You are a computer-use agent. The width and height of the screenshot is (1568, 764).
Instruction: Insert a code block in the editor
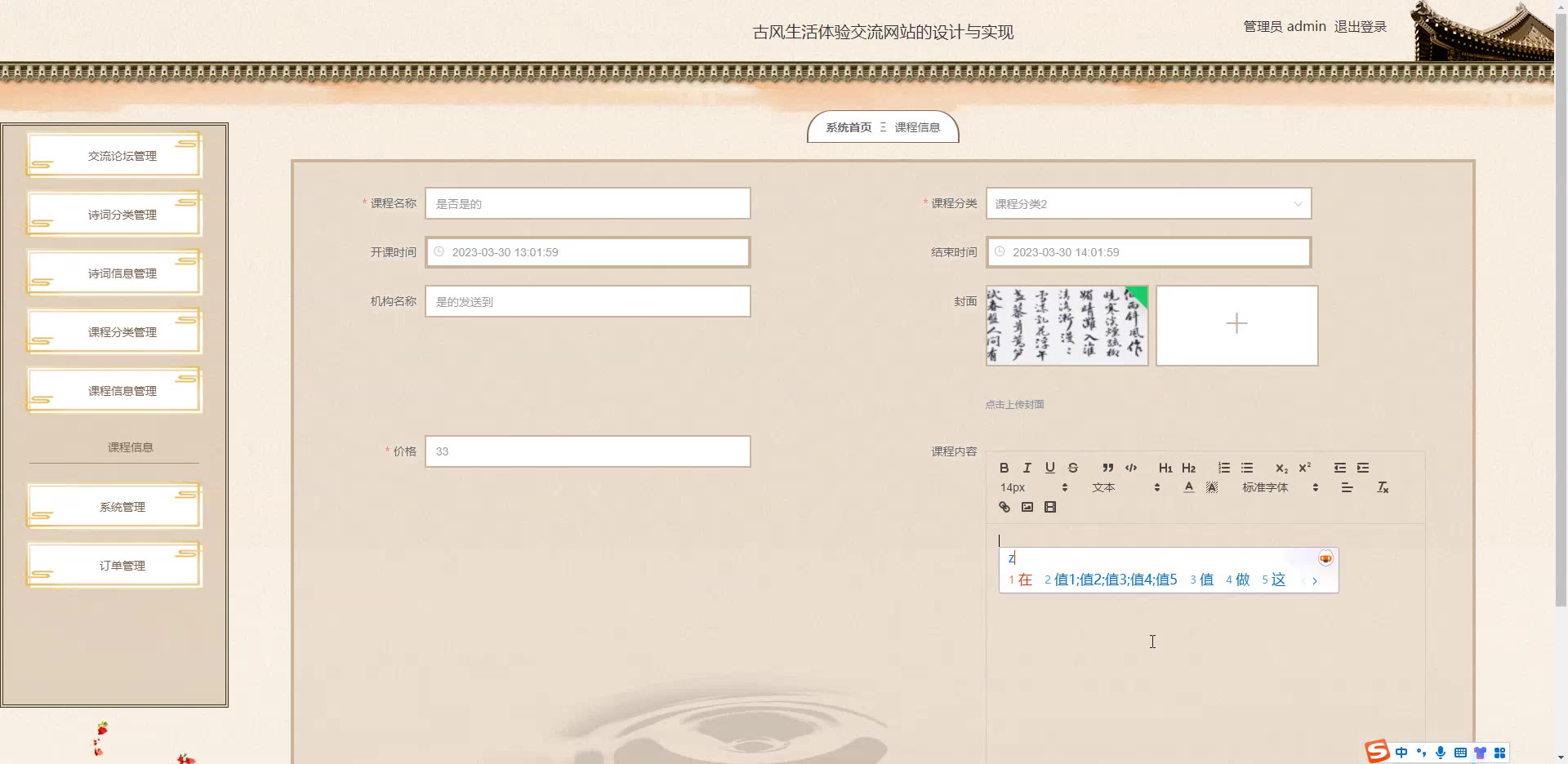(1131, 468)
